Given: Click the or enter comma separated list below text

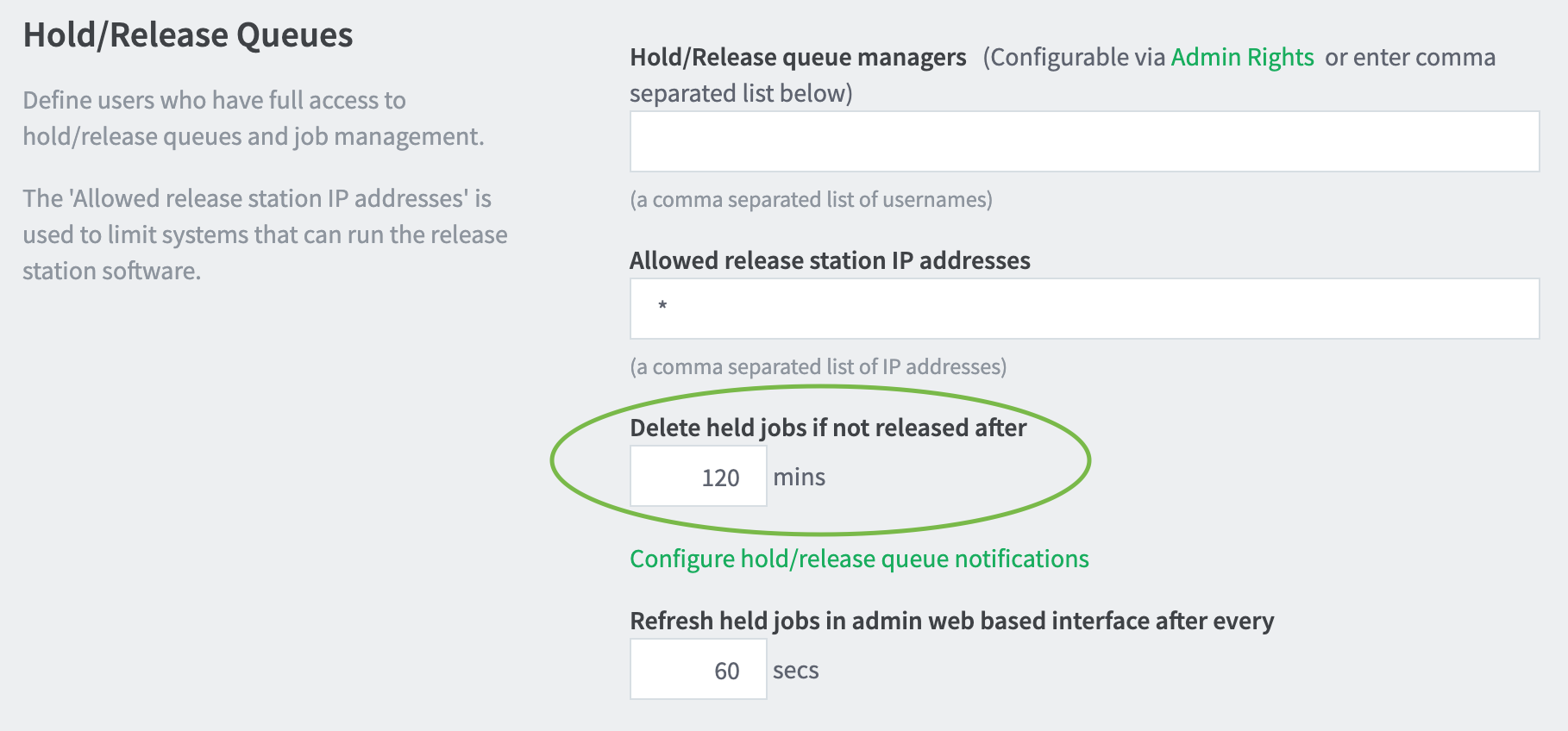Looking at the screenshot, I should (x=1063, y=75).
